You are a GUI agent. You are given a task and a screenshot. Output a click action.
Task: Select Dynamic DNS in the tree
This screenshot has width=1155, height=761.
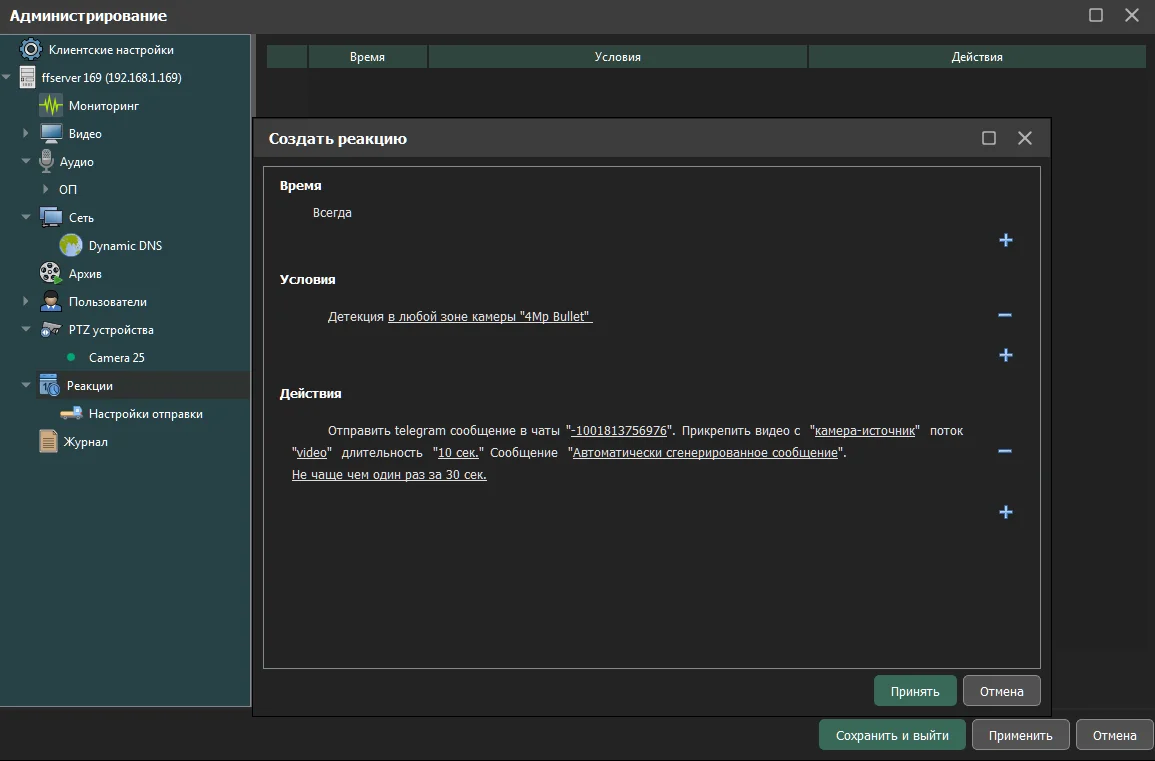click(x=125, y=245)
